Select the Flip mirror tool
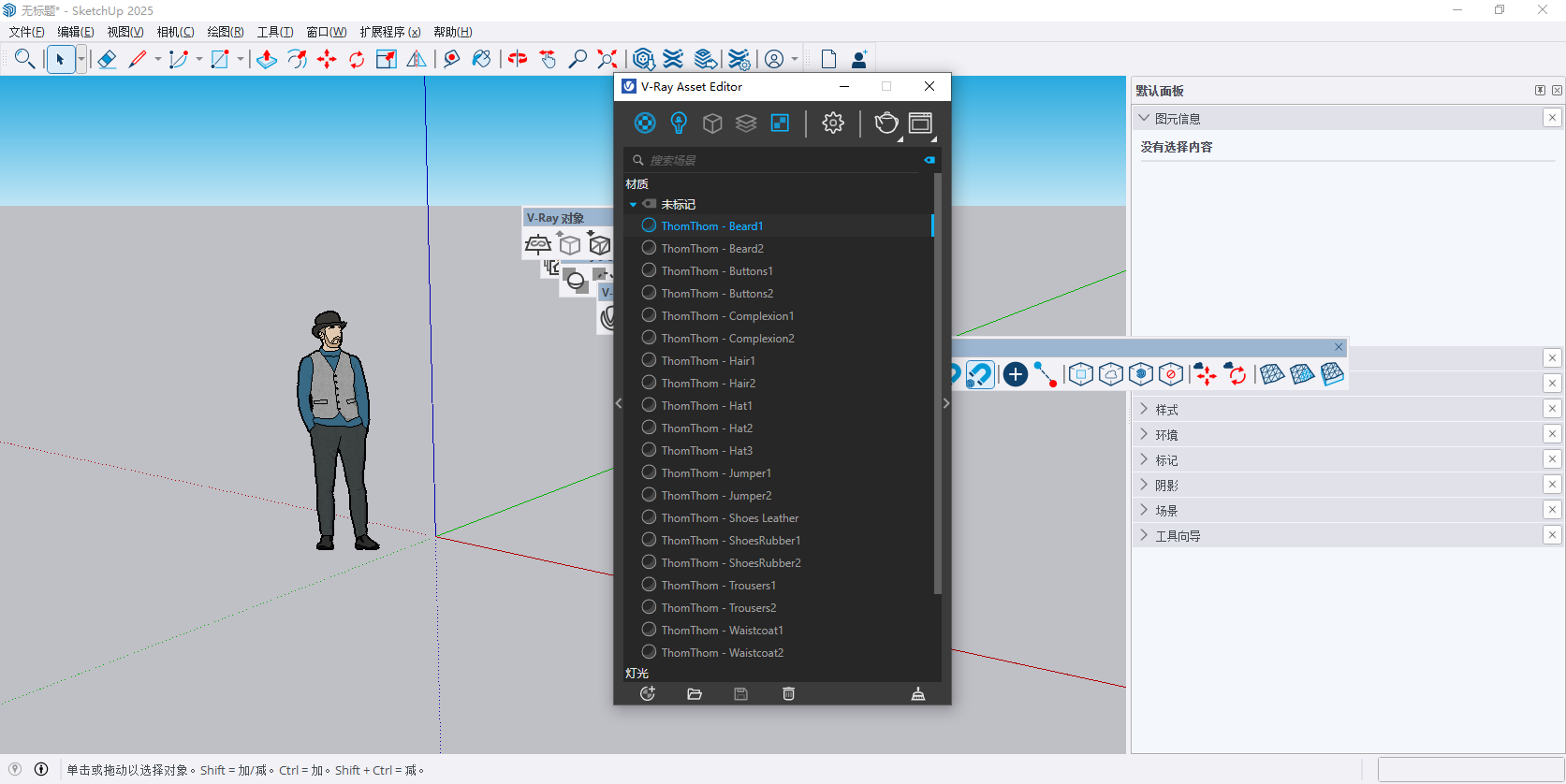Screen dimensions: 1566x784 click(x=417, y=59)
